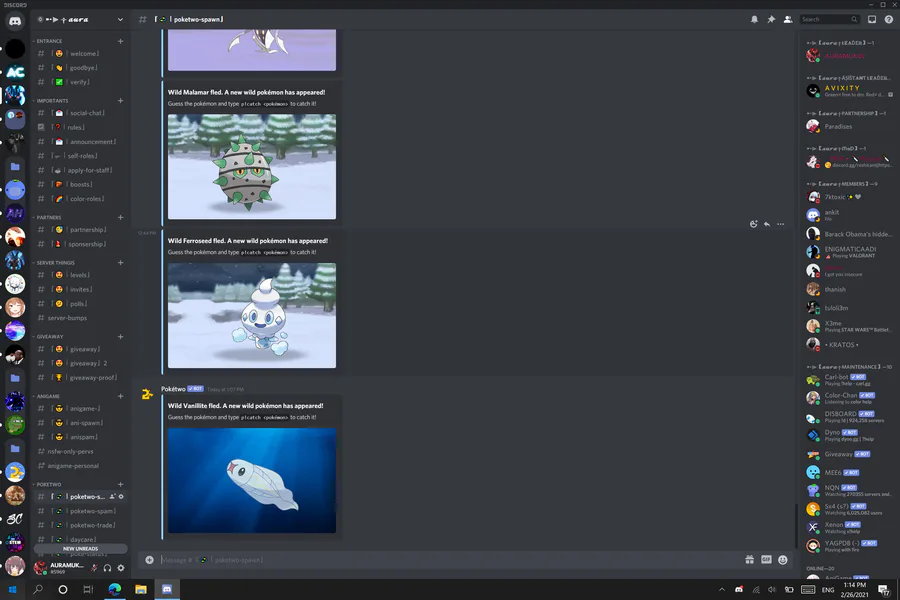Open notification settings bell for channel
This screenshot has width=900, height=600.
(x=754, y=20)
